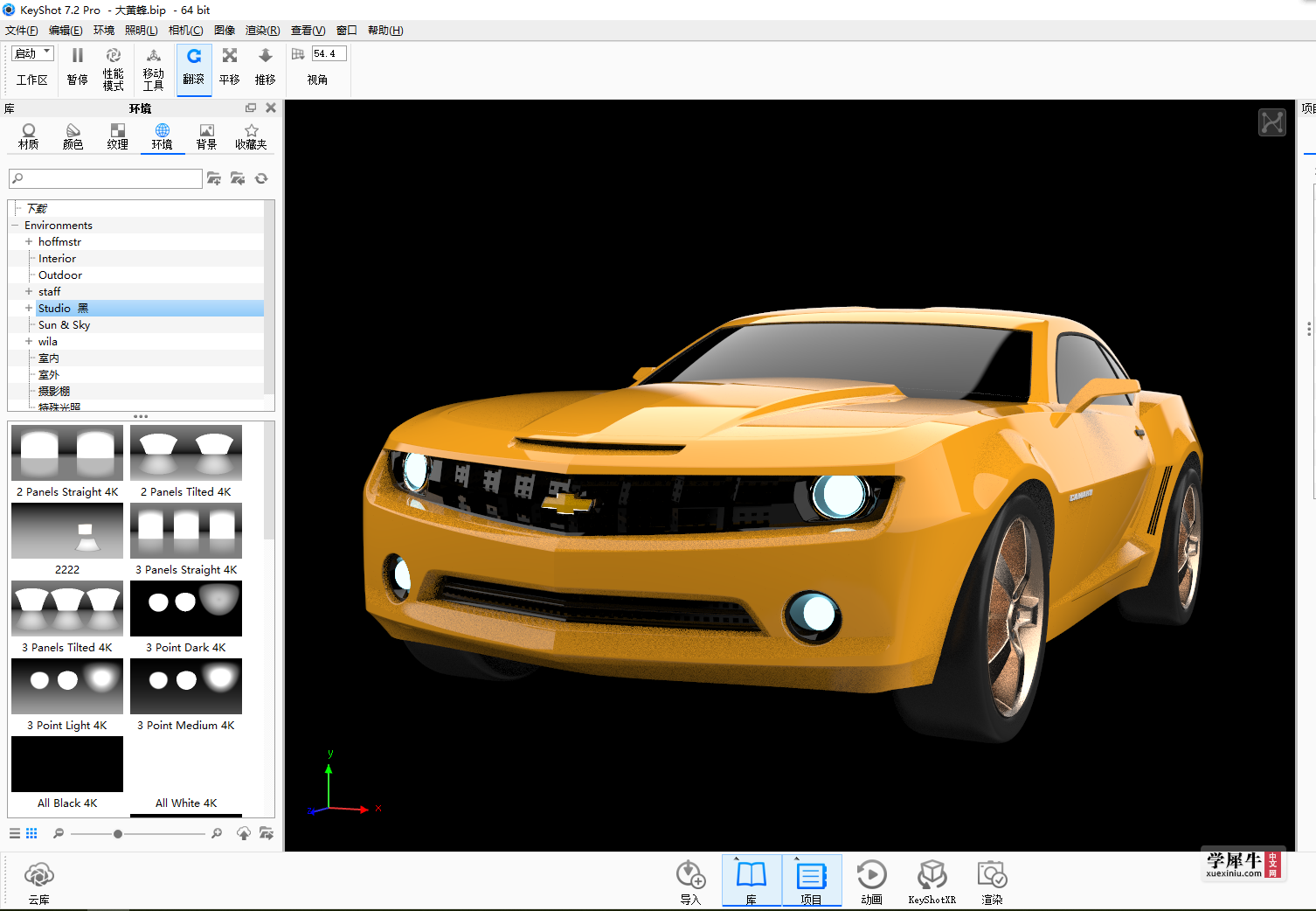This screenshot has width=1316, height=911.
Task: Select the Move Tool (移动工具)
Action: click(x=153, y=68)
